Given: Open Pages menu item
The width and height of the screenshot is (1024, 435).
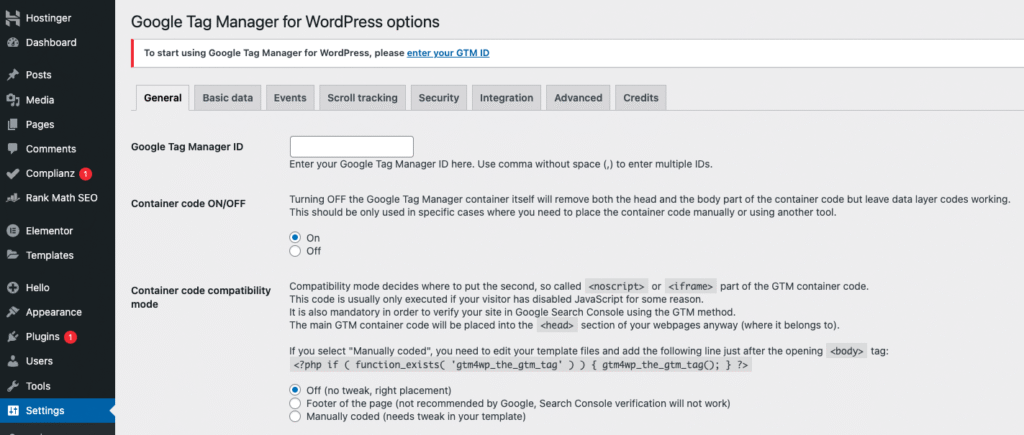Looking at the screenshot, I should (57, 125).
